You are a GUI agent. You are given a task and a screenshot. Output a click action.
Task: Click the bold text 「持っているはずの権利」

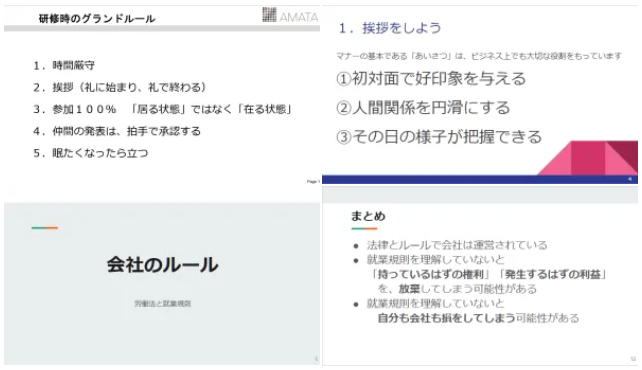[431, 274]
